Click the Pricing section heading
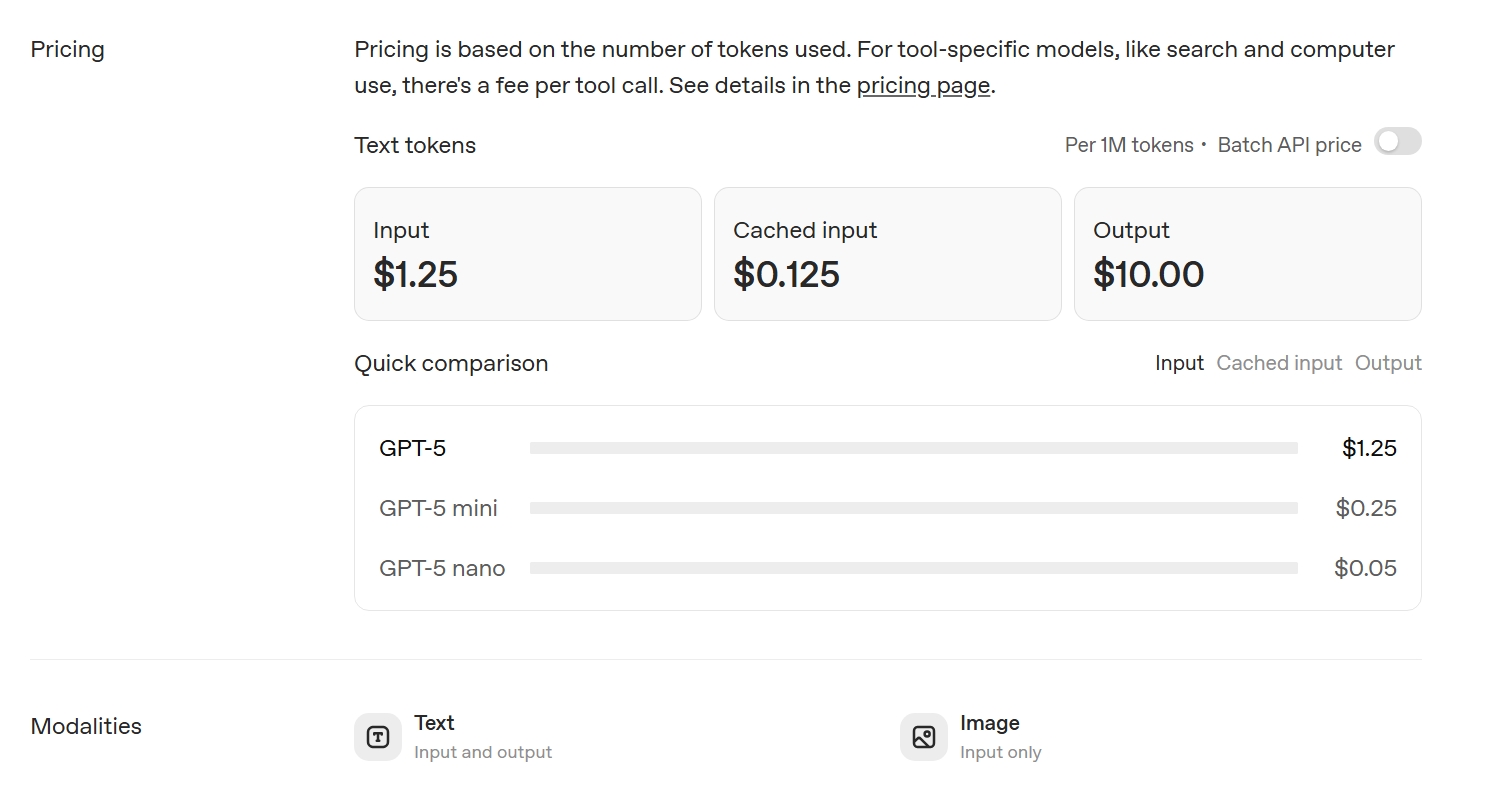The height and width of the screenshot is (795, 1492). (67, 50)
